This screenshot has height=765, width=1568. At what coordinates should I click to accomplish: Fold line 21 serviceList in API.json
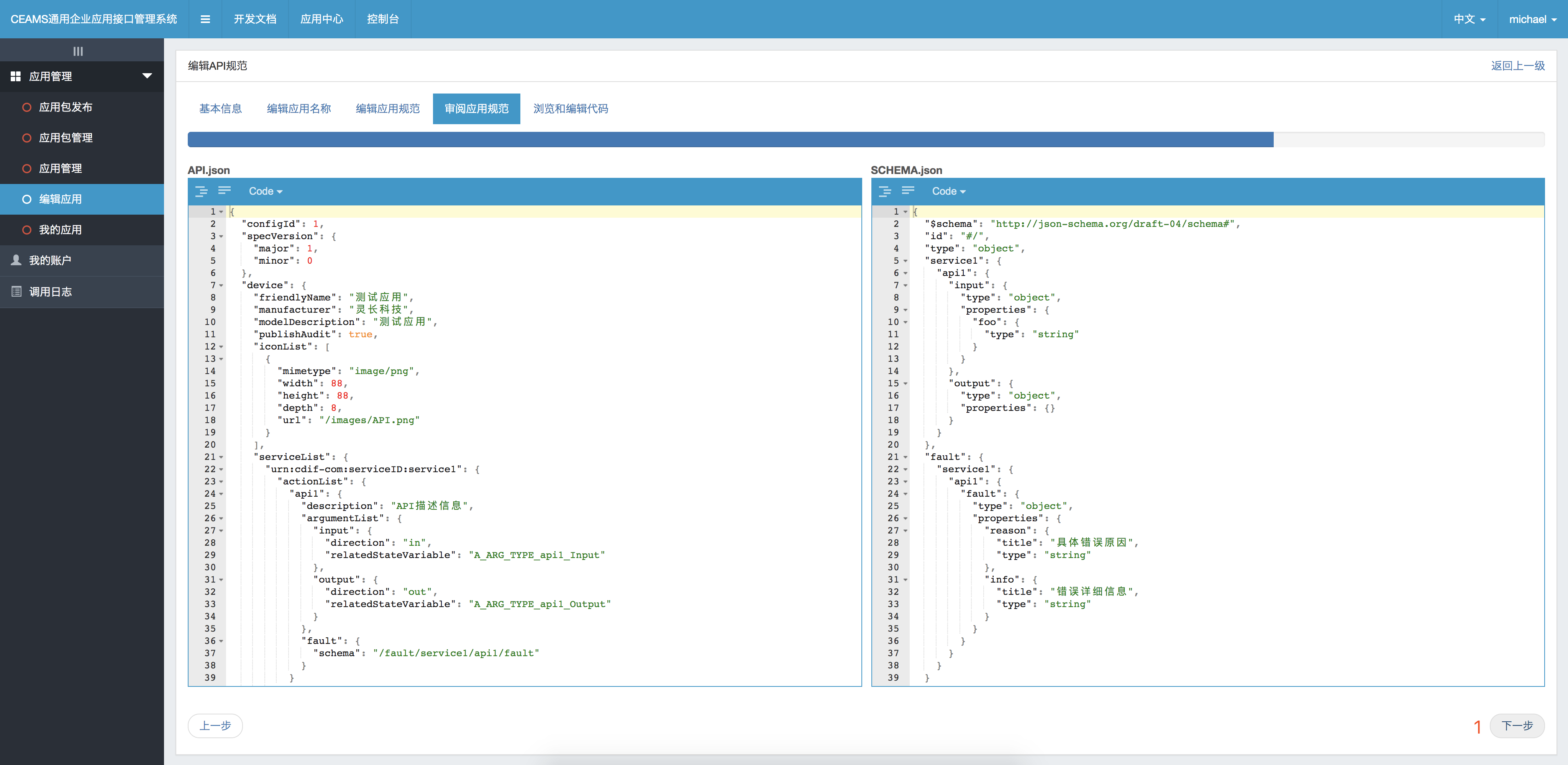click(221, 457)
